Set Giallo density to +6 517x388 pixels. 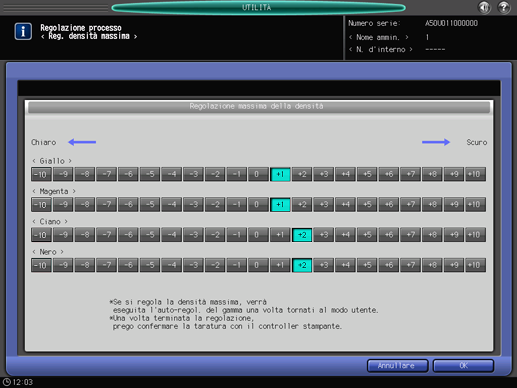389,174
